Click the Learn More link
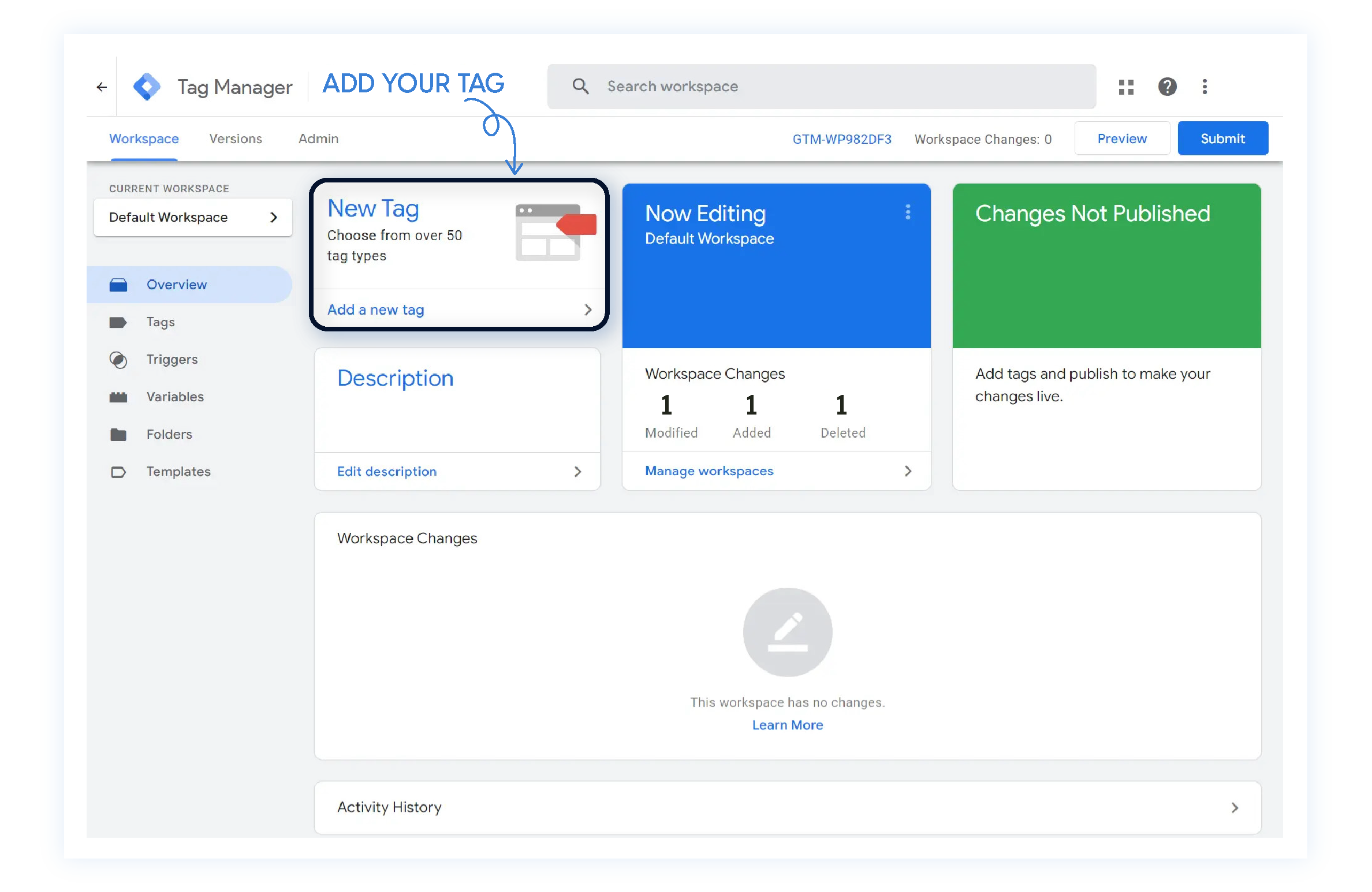 787,725
